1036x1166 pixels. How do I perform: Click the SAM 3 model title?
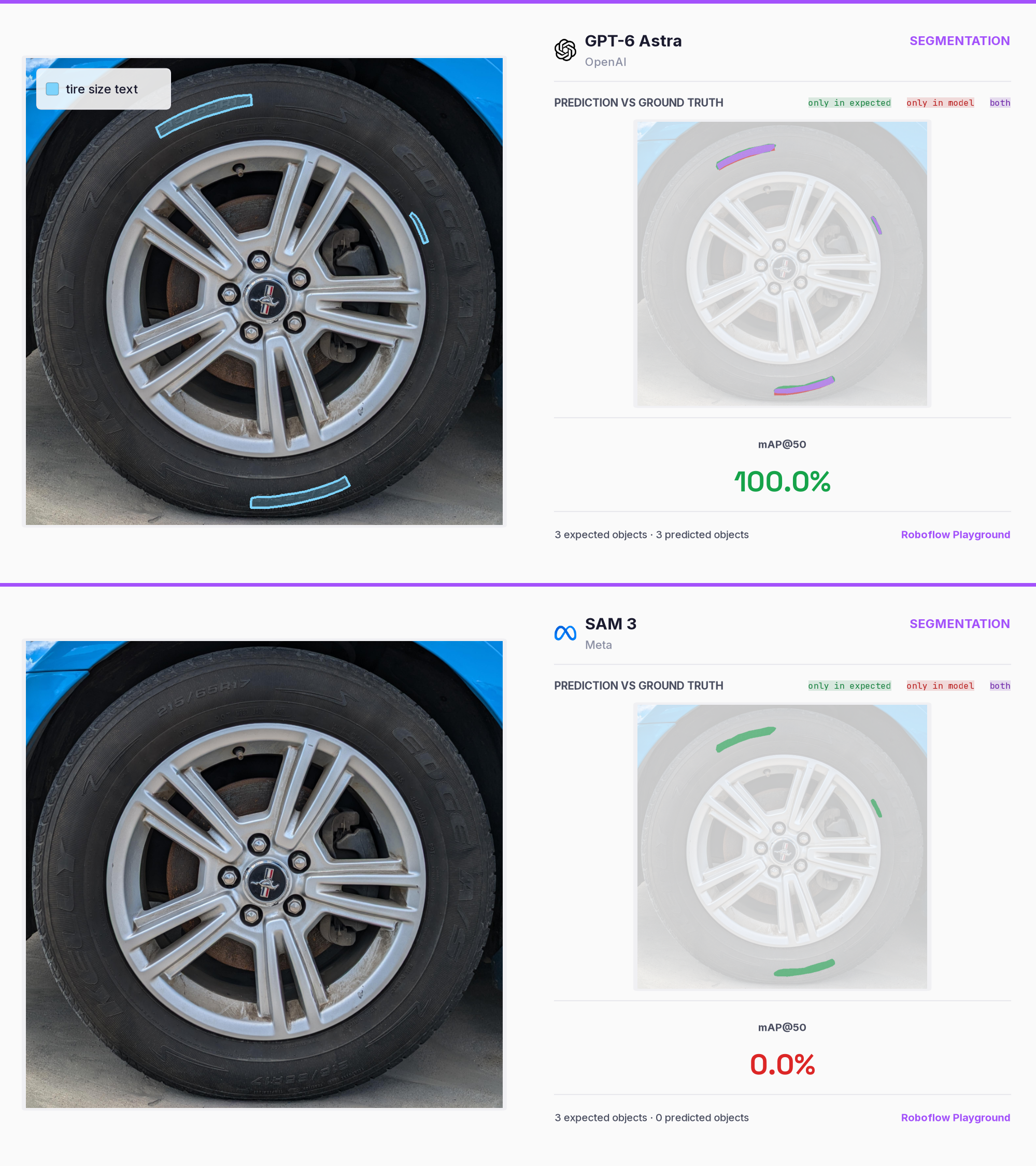click(611, 624)
